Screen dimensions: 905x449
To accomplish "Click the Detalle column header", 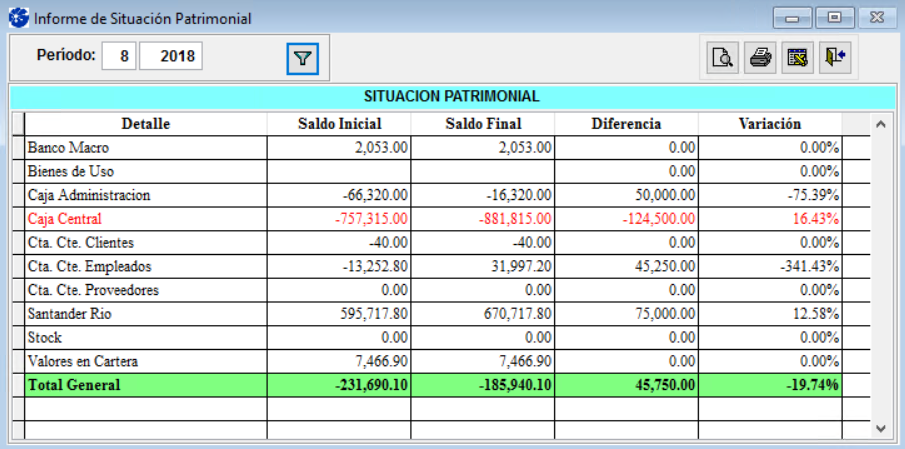I will (x=146, y=124).
